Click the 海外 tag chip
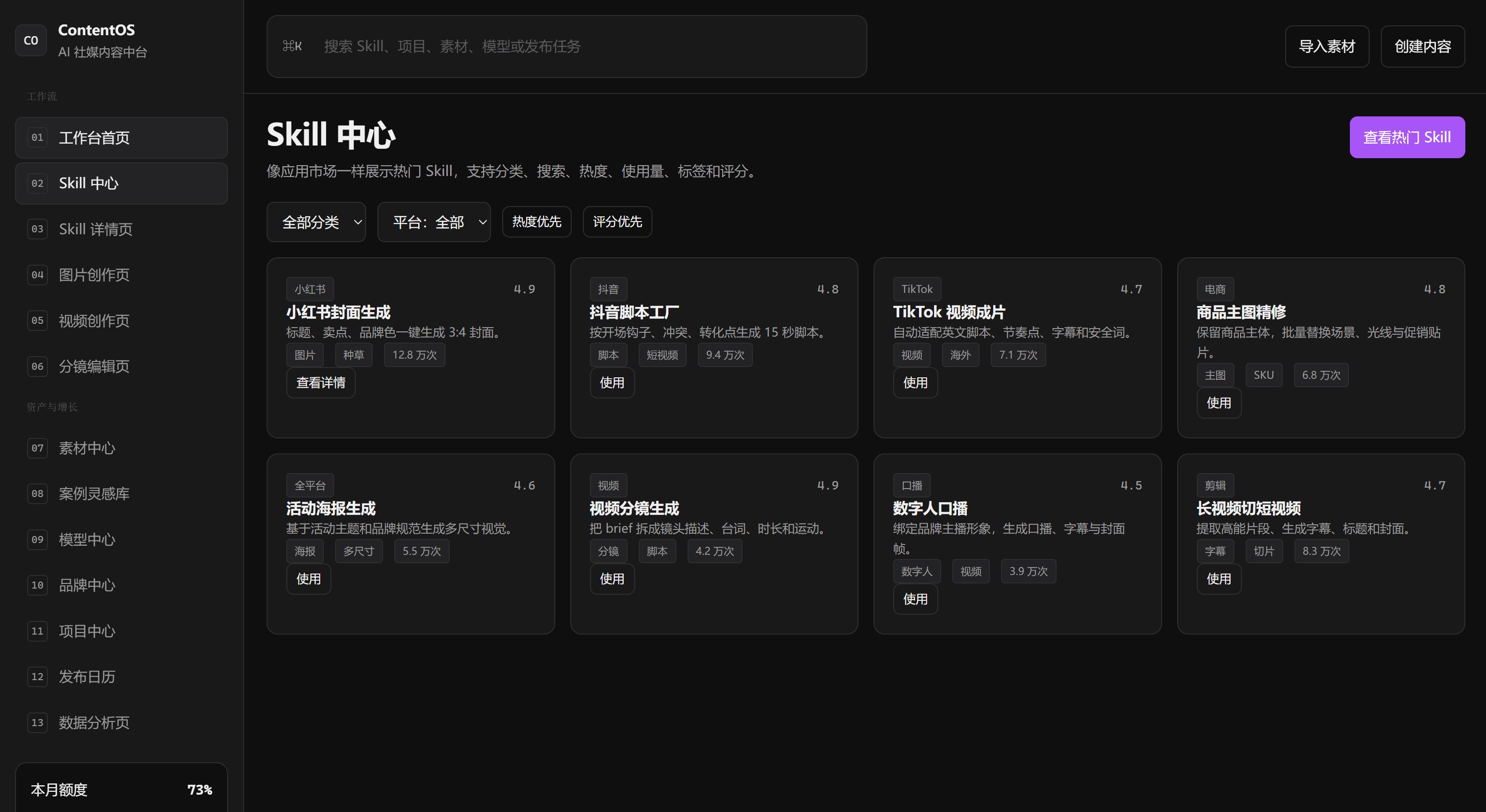 click(960, 355)
